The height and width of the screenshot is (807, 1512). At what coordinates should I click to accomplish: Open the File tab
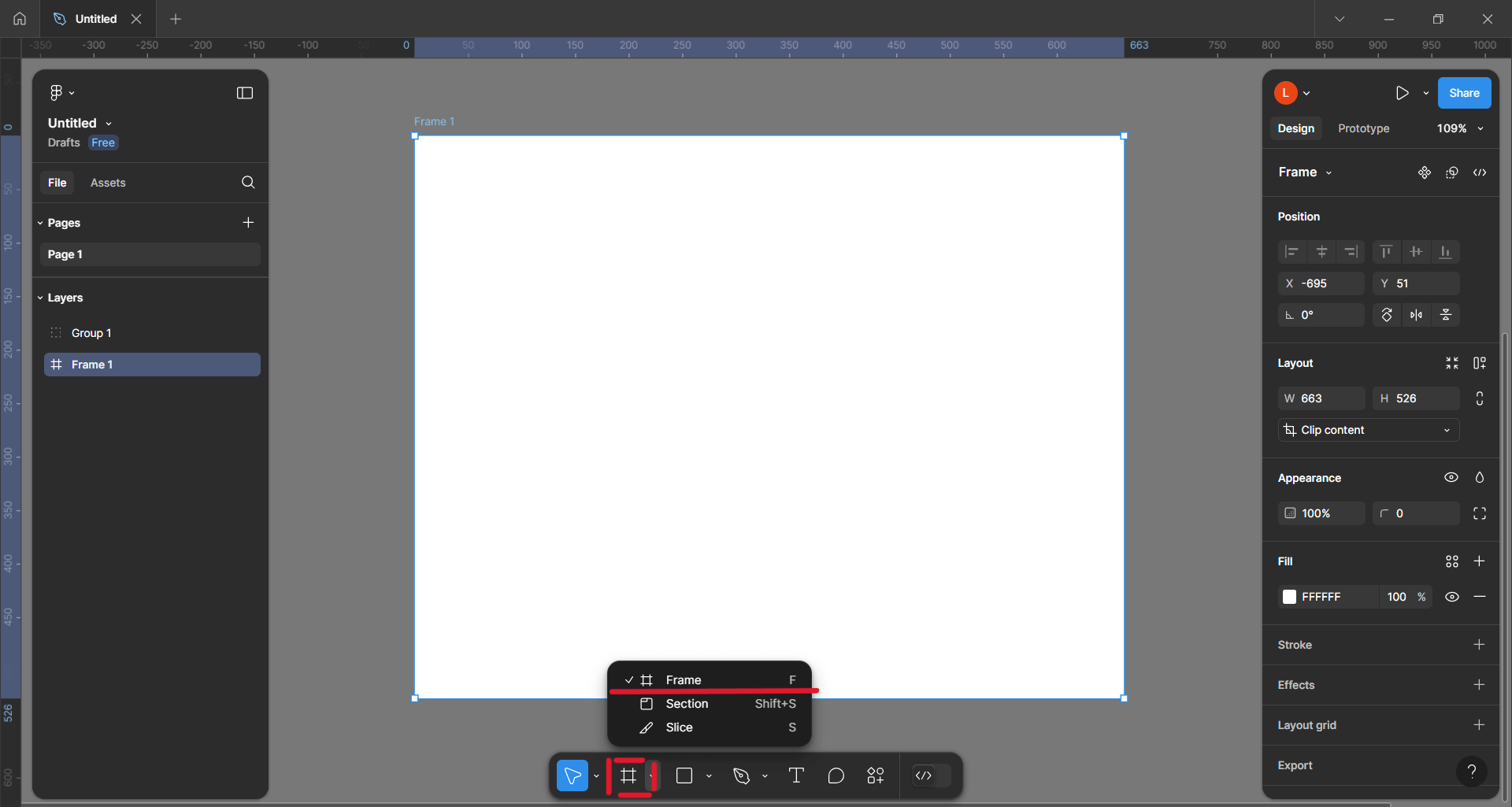point(57,183)
